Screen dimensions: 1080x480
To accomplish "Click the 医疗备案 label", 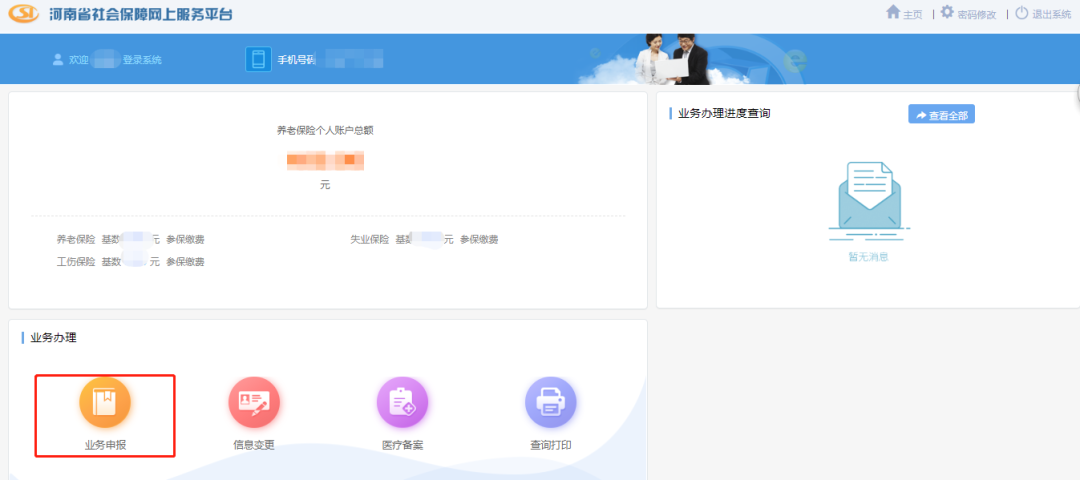I will [x=403, y=445].
